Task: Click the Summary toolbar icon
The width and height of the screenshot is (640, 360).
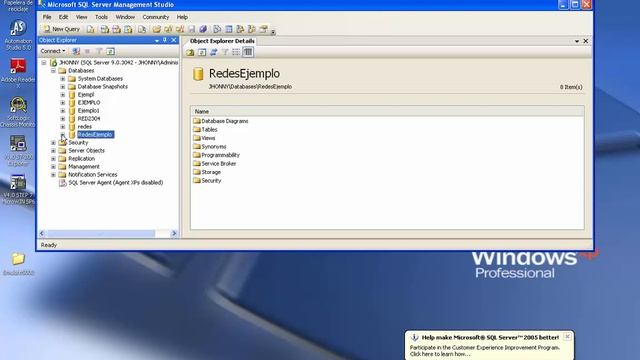Action: (229, 29)
